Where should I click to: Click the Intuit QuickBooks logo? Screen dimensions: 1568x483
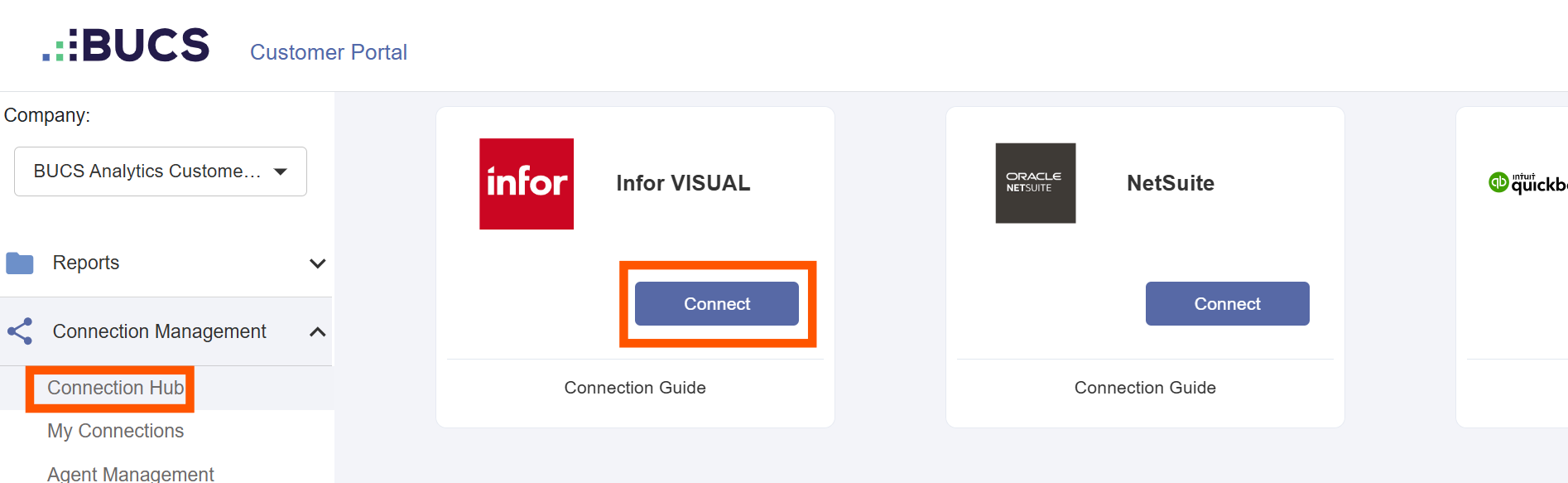[x=1527, y=183]
